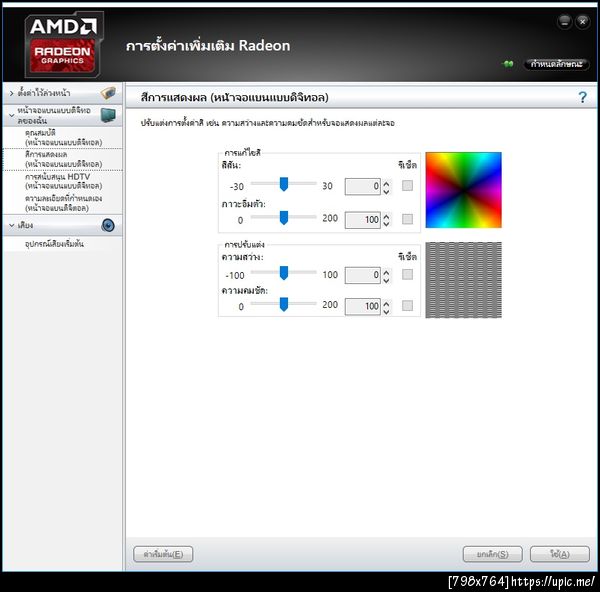Click the brightness slider thumb

tap(284, 273)
